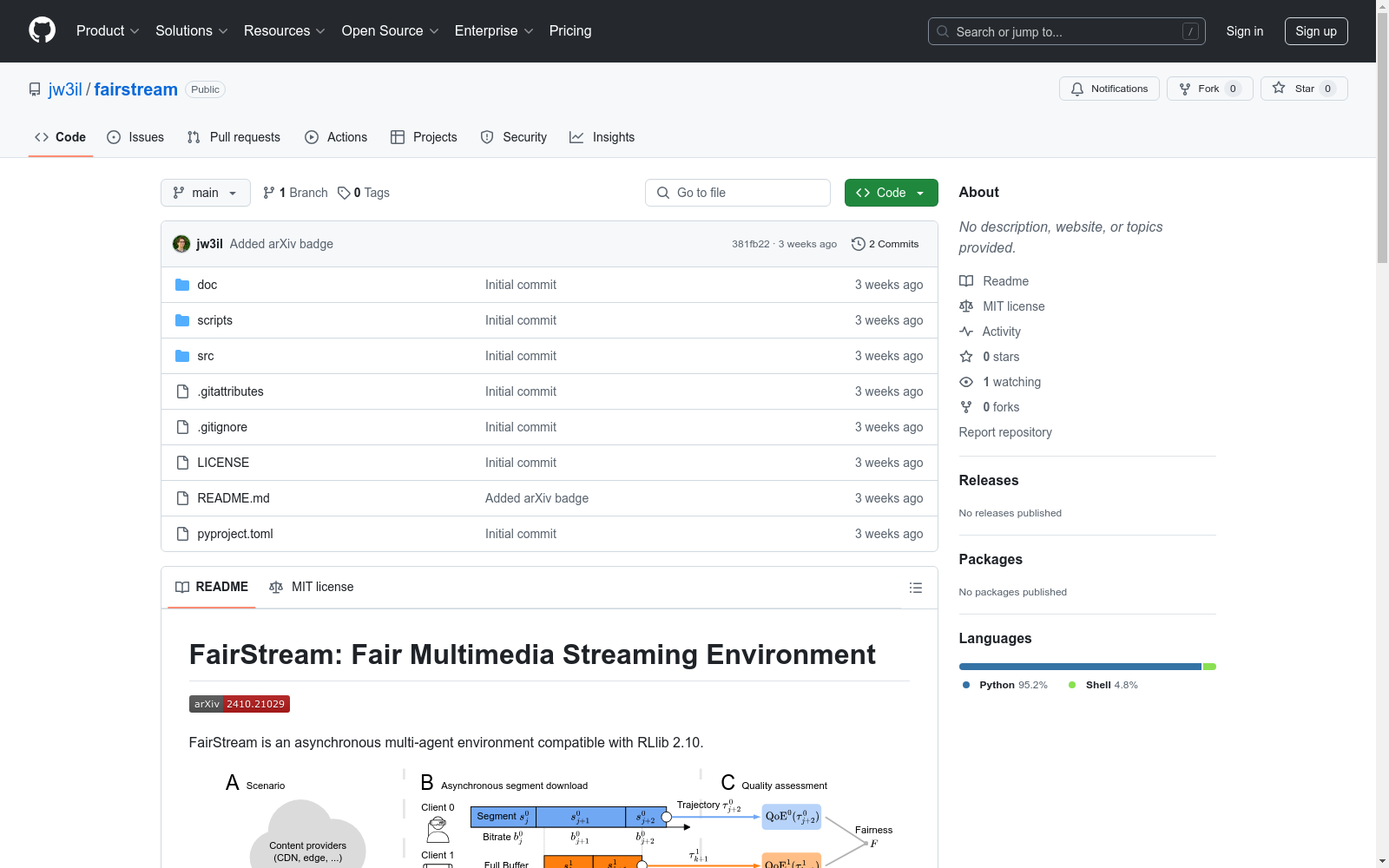Click the LICENSE file icon

pyautogui.click(x=182, y=463)
